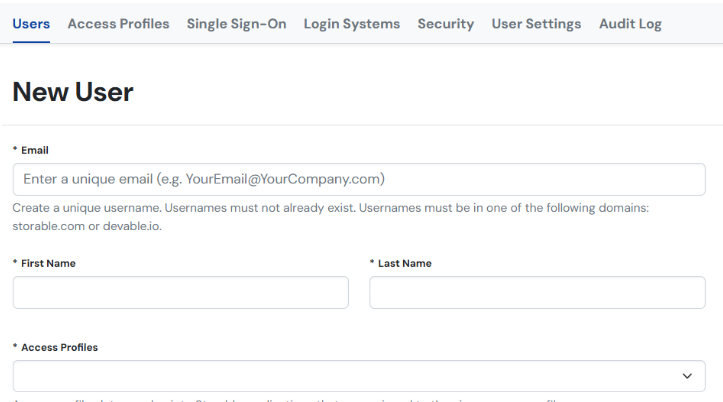Navigate to the User Settings tab
This screenshot has height=402, width=723.
tap(536, 24)
